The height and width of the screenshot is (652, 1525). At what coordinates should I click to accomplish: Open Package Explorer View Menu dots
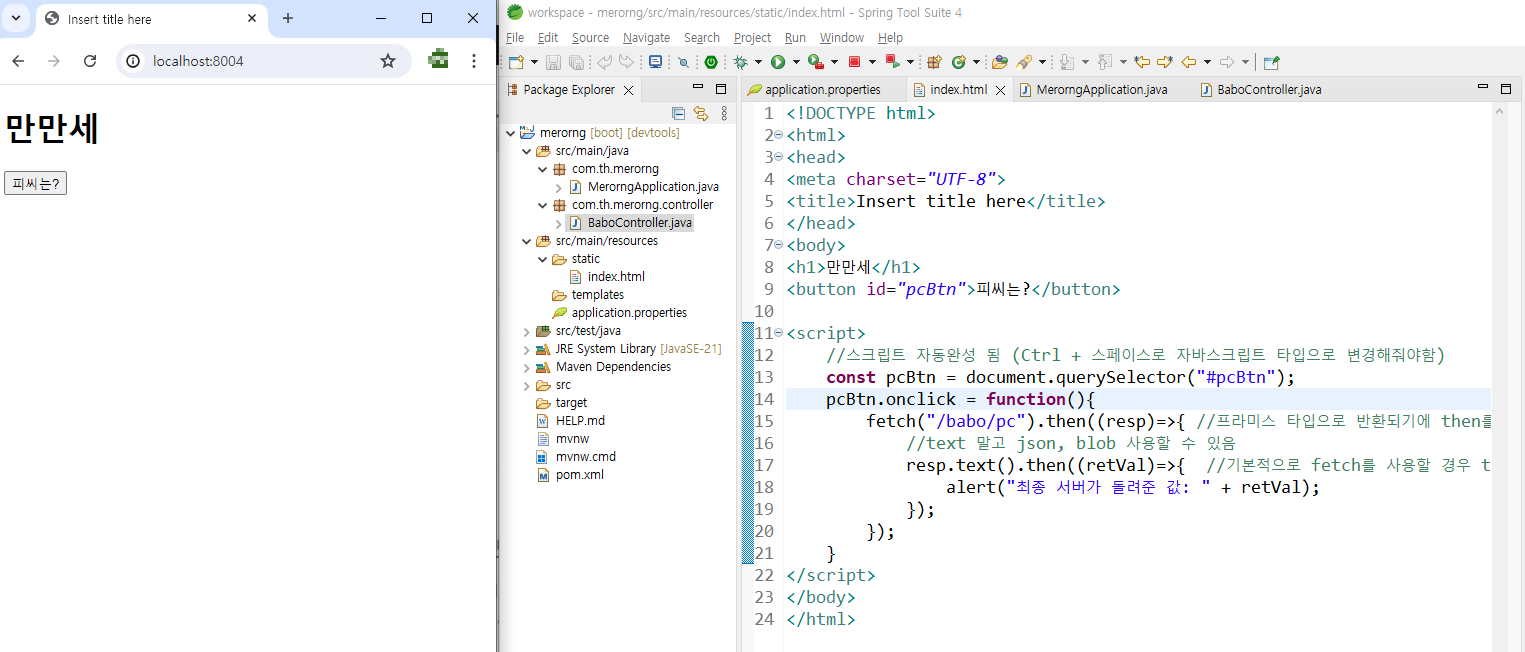[x=725, y=113]
